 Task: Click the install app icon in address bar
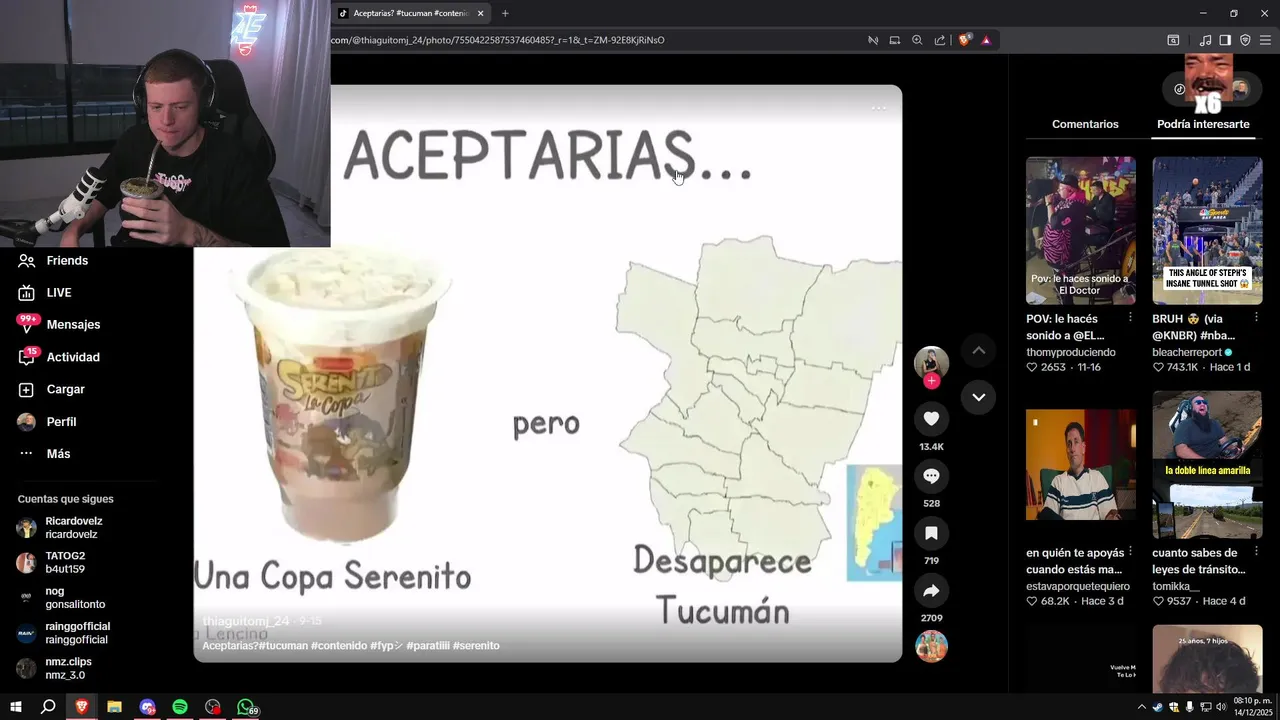tap(895, 40)
